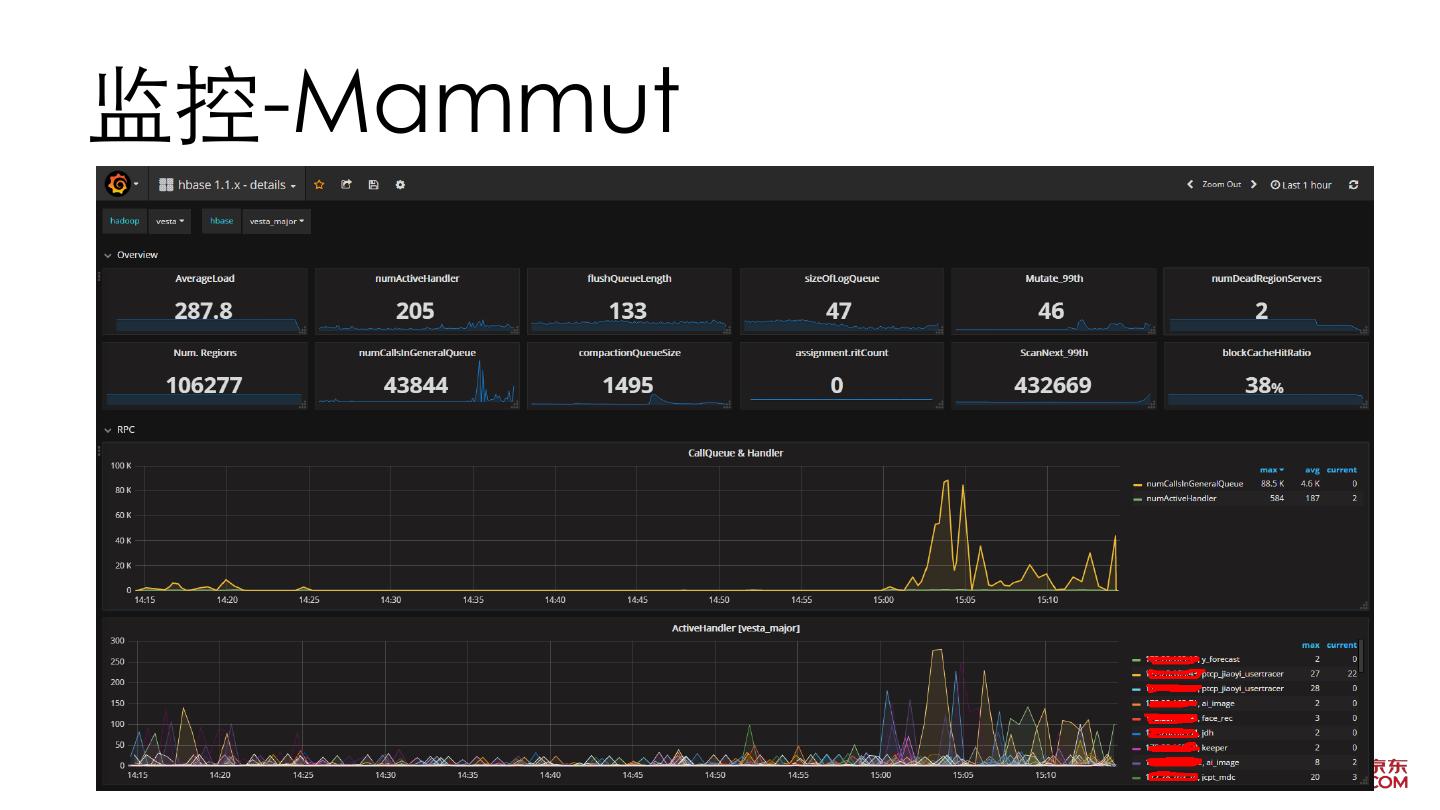Collapse the RPC row
The width and height of the screenshot is (1440, 810).
coord(120,430)
